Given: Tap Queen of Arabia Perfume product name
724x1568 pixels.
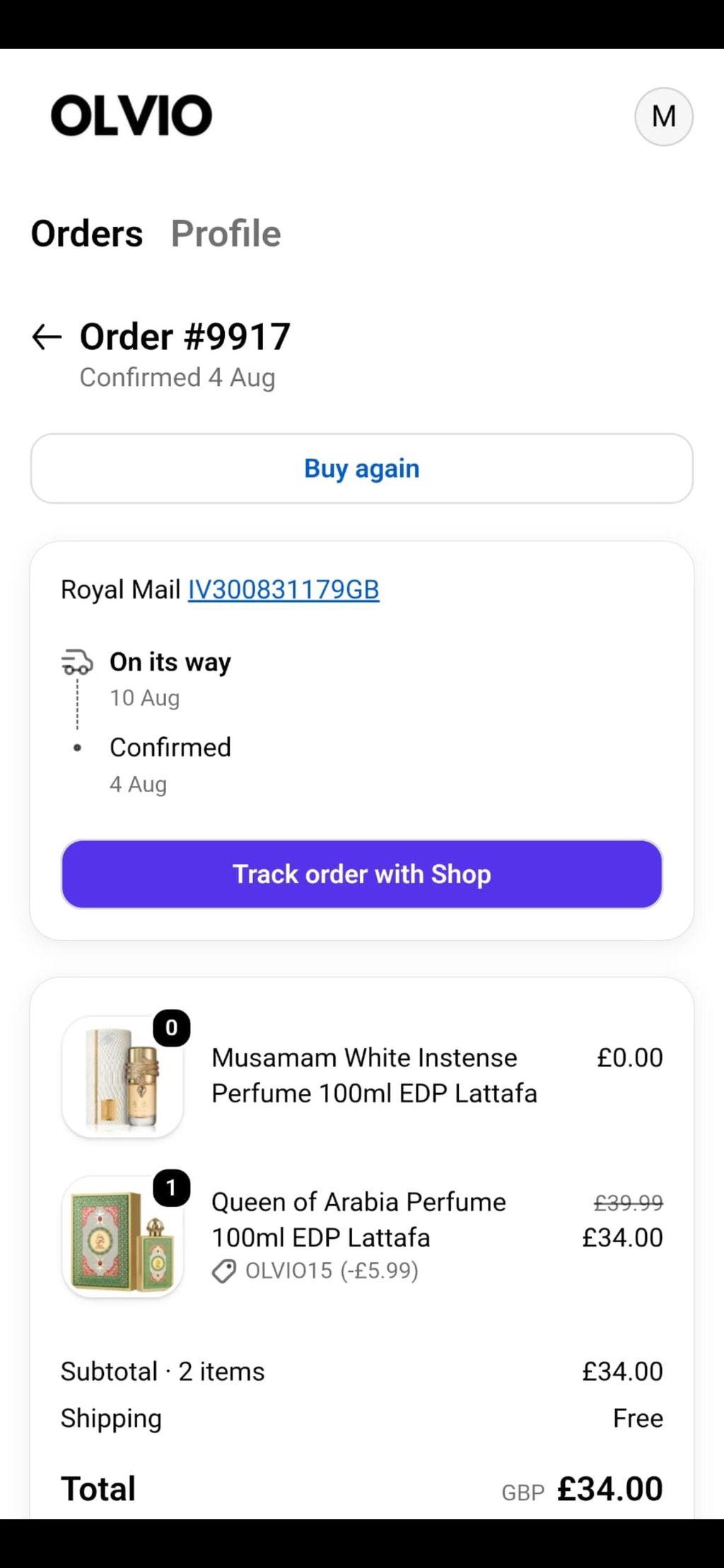Looking at the screenshot, I should (x=358, y=1220).
